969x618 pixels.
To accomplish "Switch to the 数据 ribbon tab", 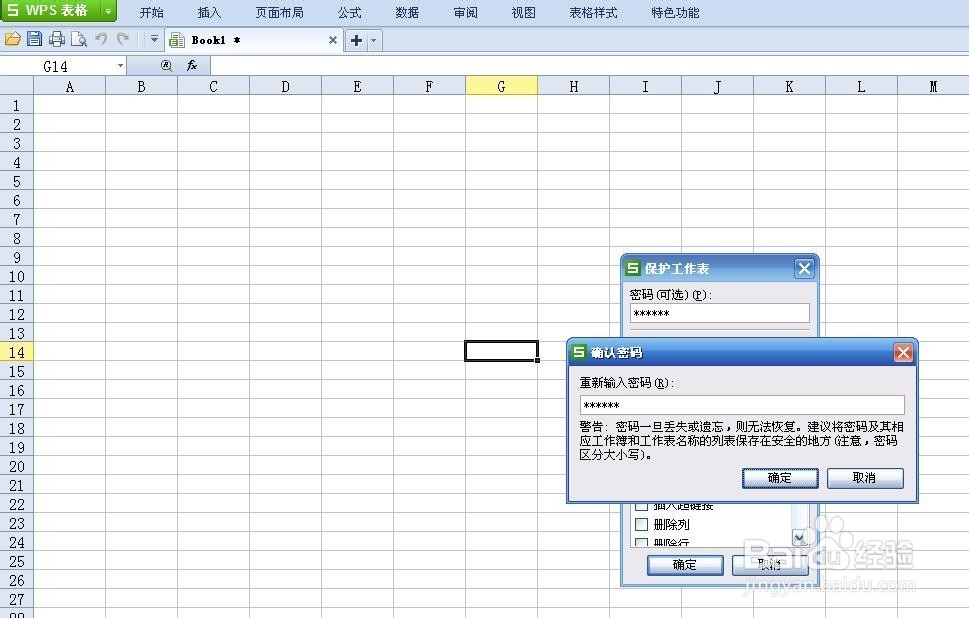I will click(x=406, y=12).
